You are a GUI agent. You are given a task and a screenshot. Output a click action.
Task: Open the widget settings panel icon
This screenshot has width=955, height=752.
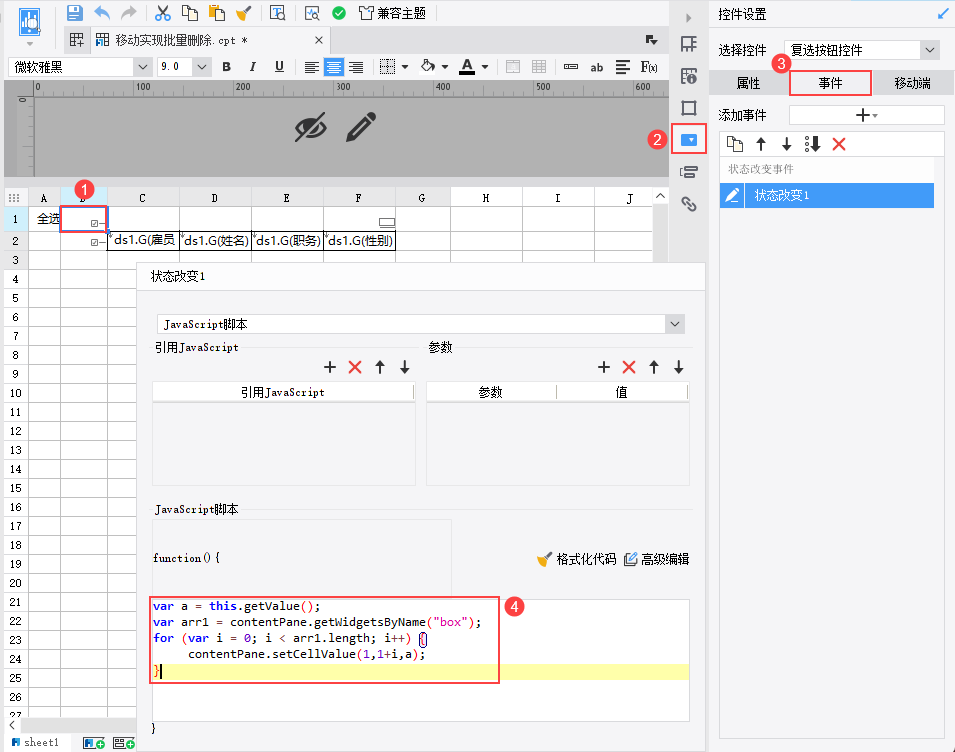point(689,139)
